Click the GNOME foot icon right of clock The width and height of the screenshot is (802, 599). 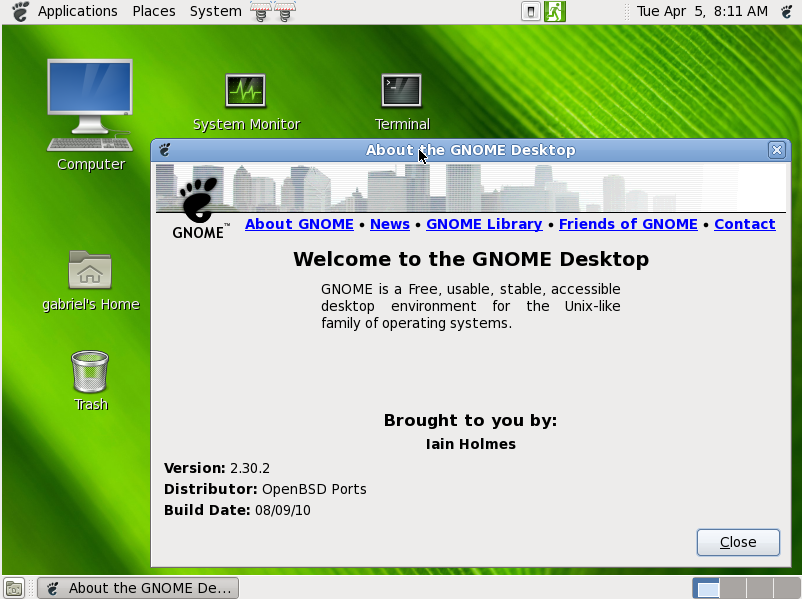pyautogui.click(x=787, y=11)
